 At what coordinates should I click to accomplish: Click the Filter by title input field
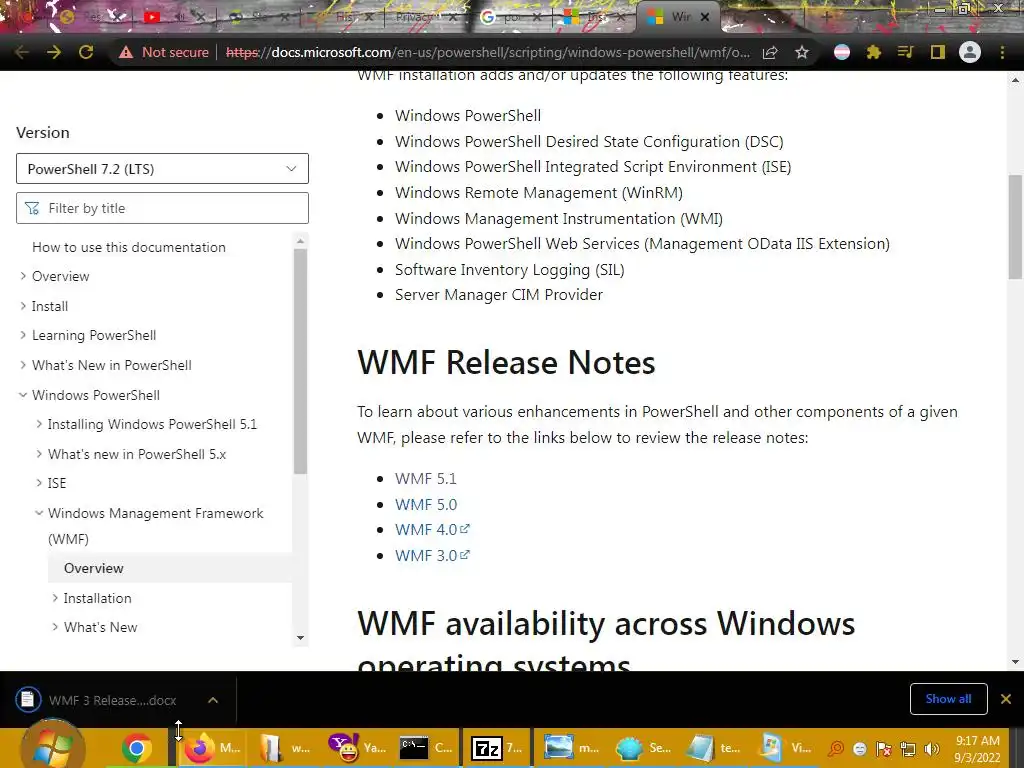(162, 208)
